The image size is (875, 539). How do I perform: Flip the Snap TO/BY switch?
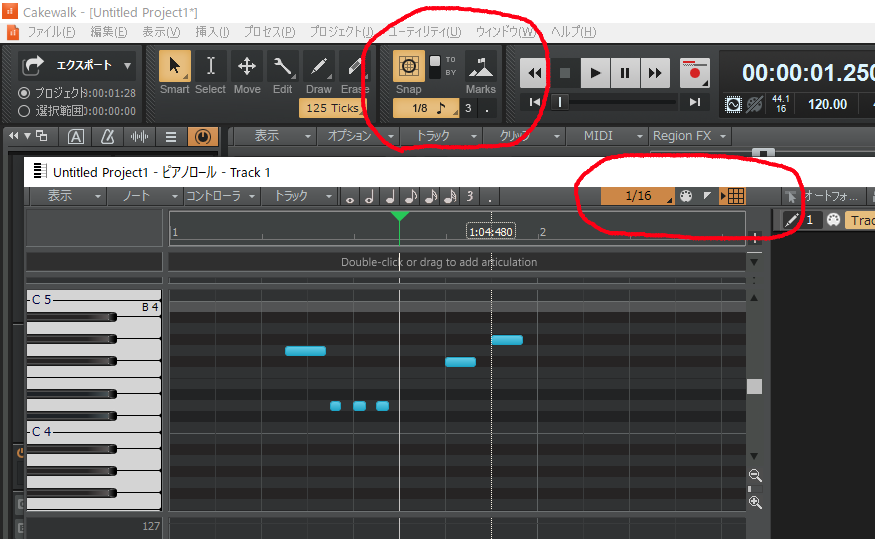(x=435, y=67)
